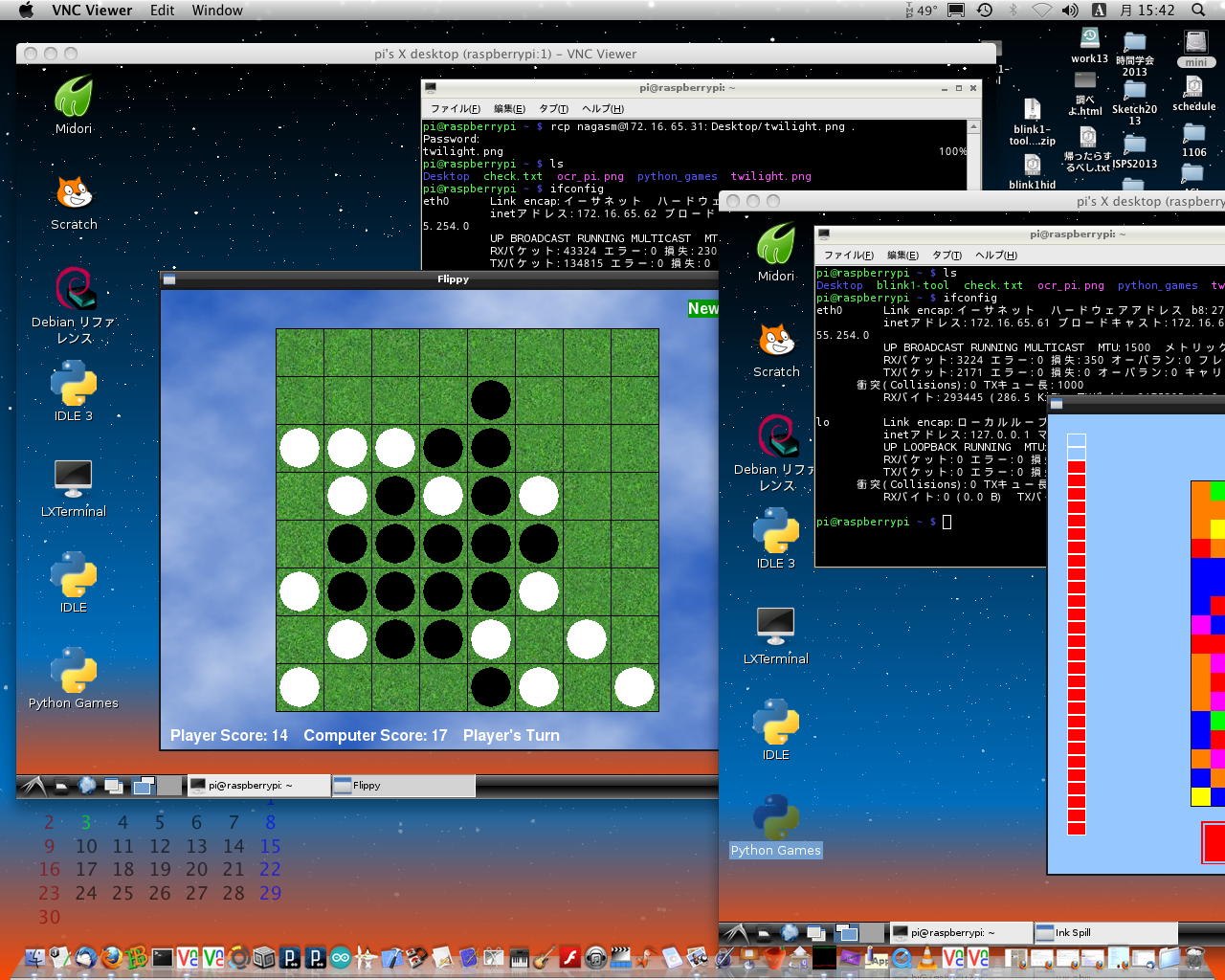Click the Ink Spill red life meter
Viewport: 1225px width, 980px height.
pos(1077,635)
